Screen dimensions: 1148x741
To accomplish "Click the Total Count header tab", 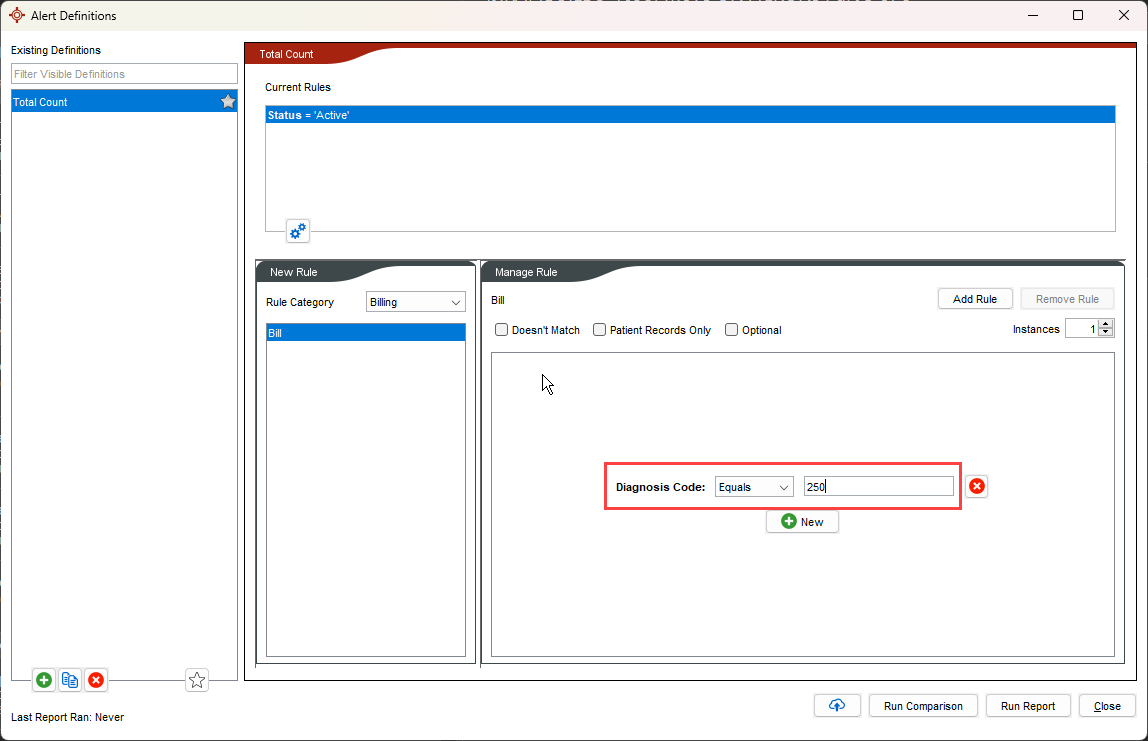I will coord(286,54).
